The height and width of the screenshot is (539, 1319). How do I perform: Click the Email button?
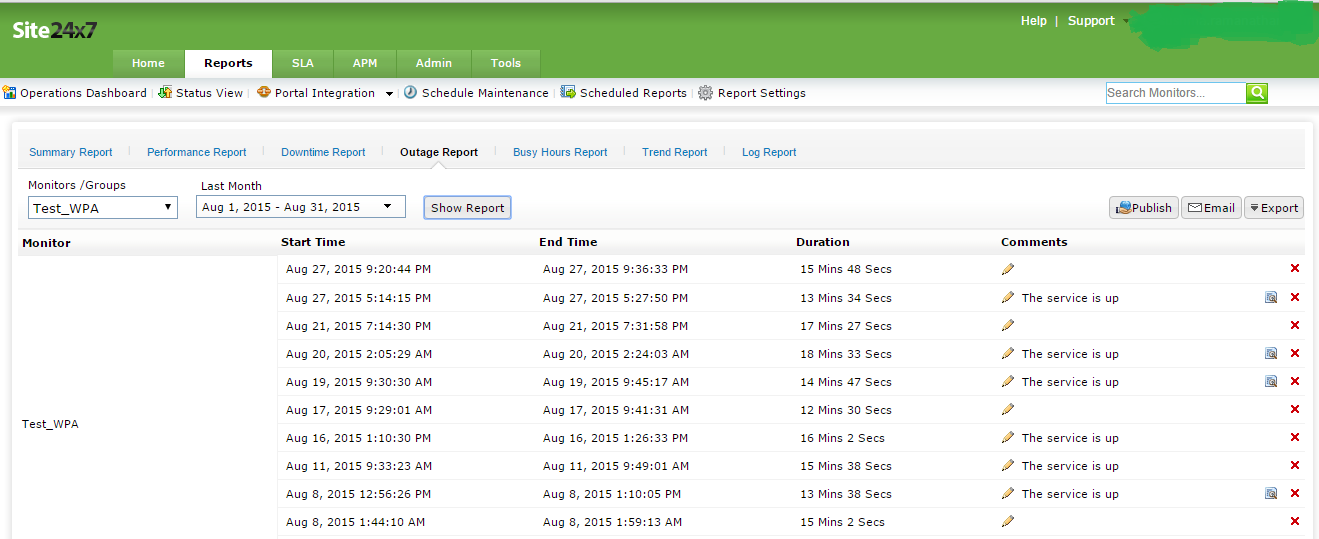click(1211, 208)
